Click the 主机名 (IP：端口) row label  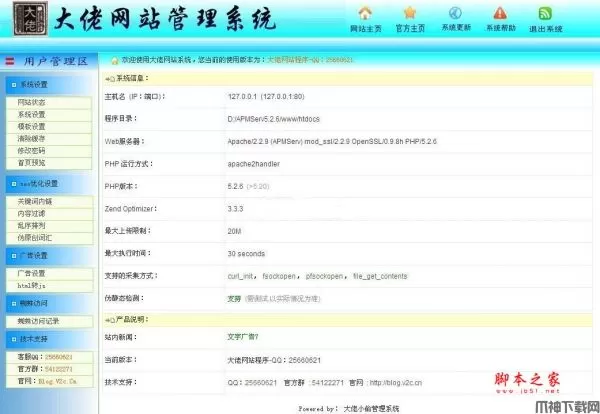pos(135,96)
